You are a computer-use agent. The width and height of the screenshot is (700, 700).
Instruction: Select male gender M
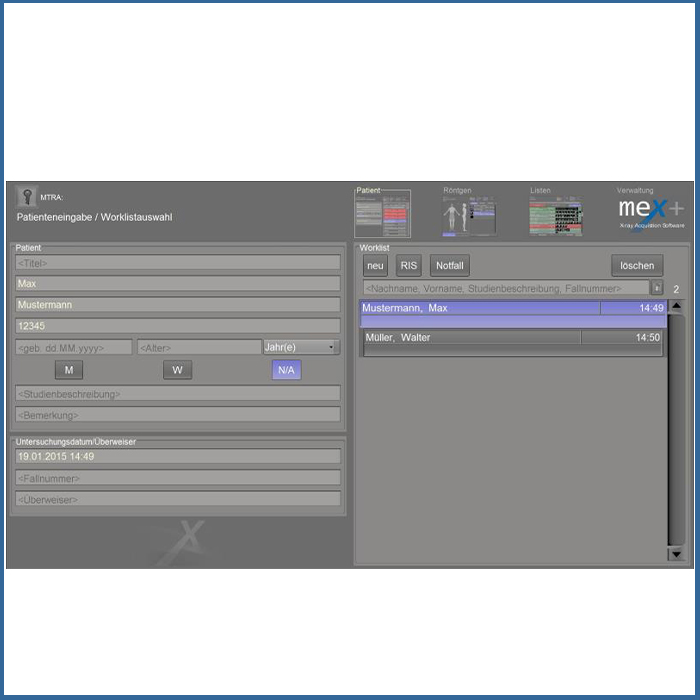tap(68, 370)
